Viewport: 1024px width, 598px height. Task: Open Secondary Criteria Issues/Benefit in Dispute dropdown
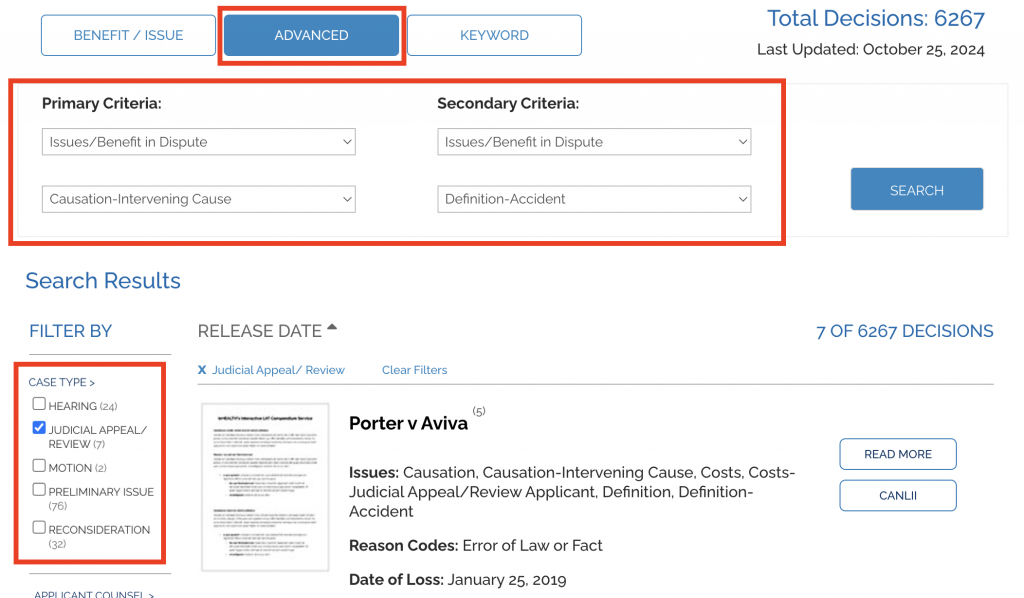[594, 142]
